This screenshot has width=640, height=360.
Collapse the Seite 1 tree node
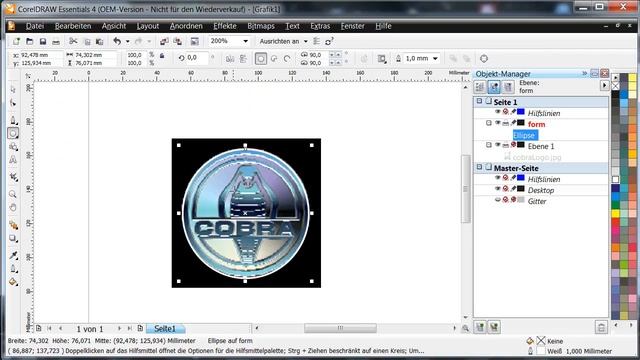479,101
